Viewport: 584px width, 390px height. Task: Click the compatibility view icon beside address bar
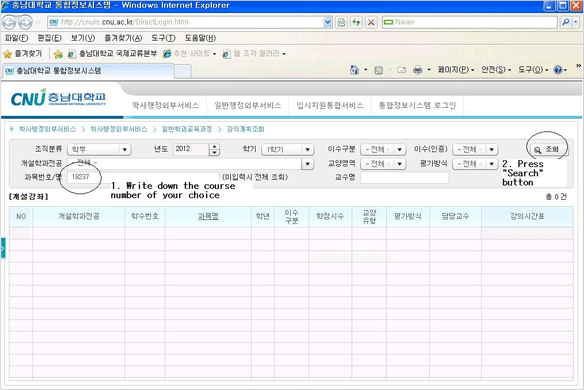coord(341,22)
